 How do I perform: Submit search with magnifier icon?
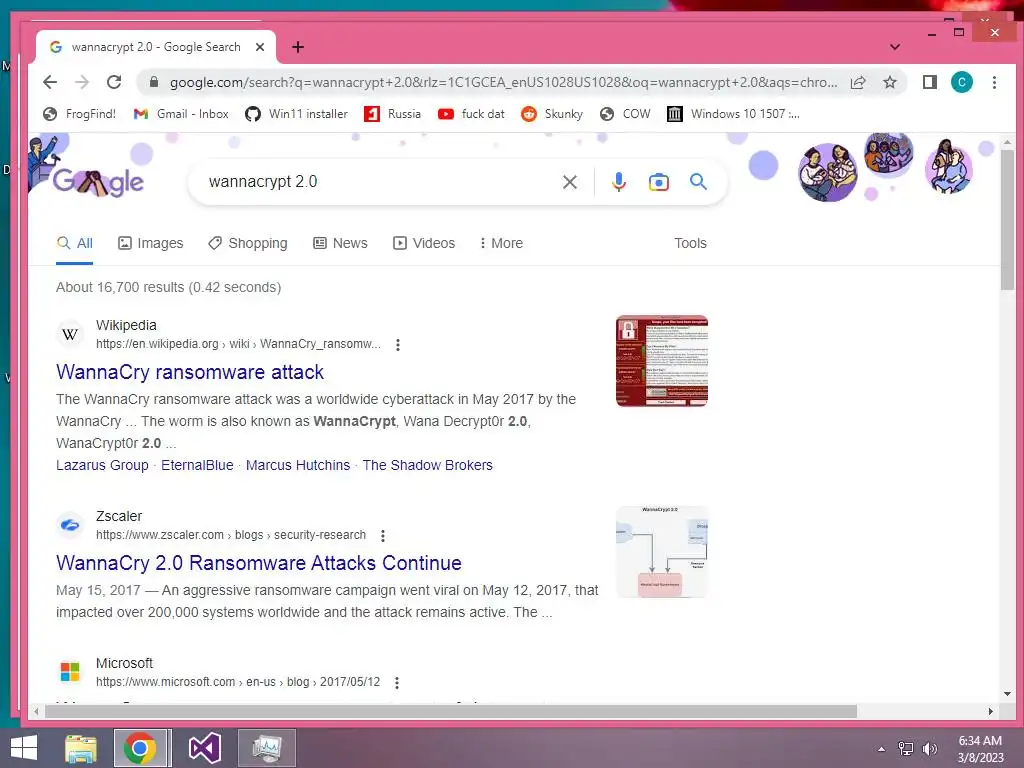click(x=698, y=182)
